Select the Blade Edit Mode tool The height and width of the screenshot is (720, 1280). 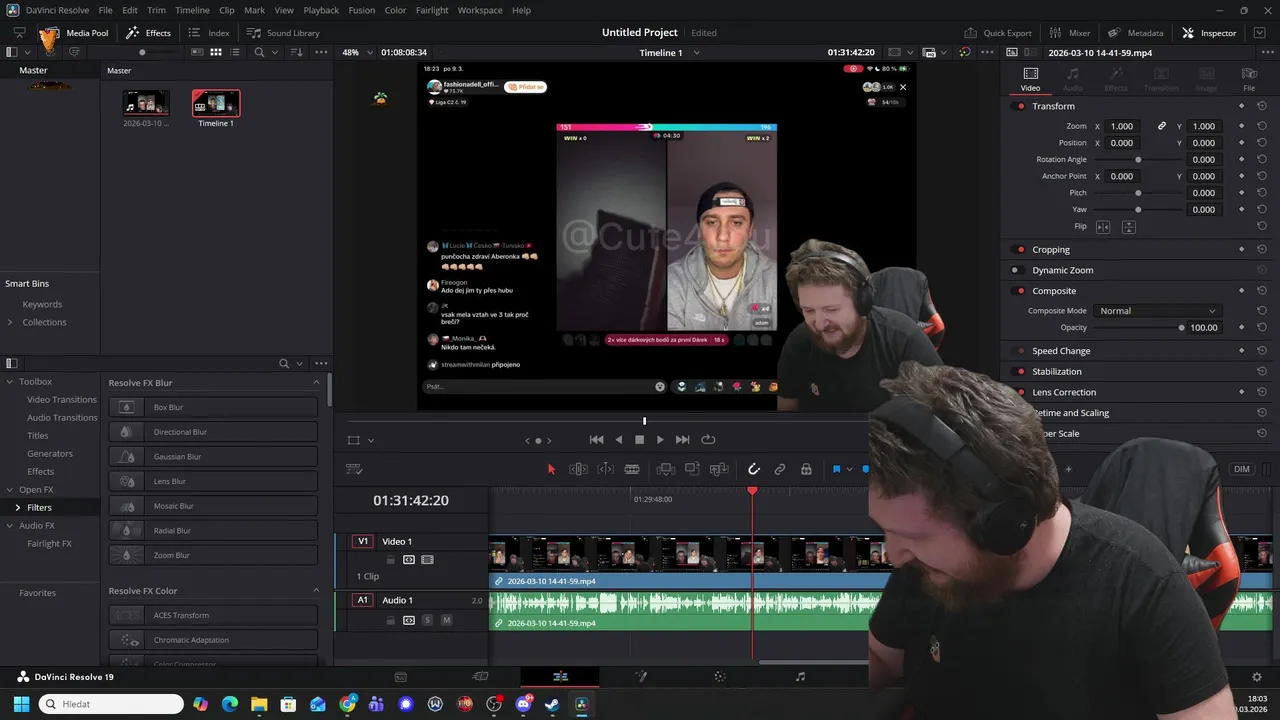tap(632, 469)
